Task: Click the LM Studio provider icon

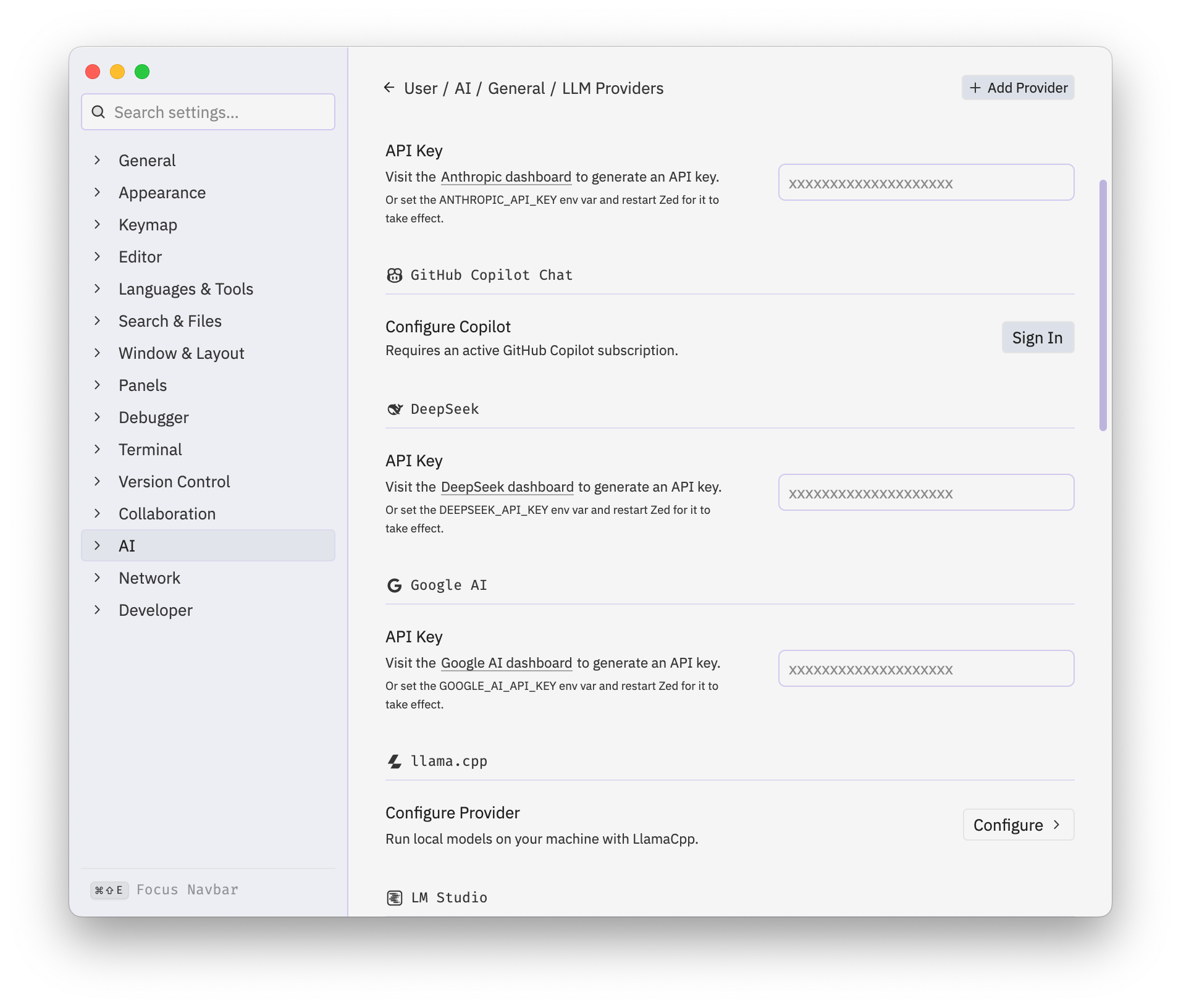Action: 394,898
